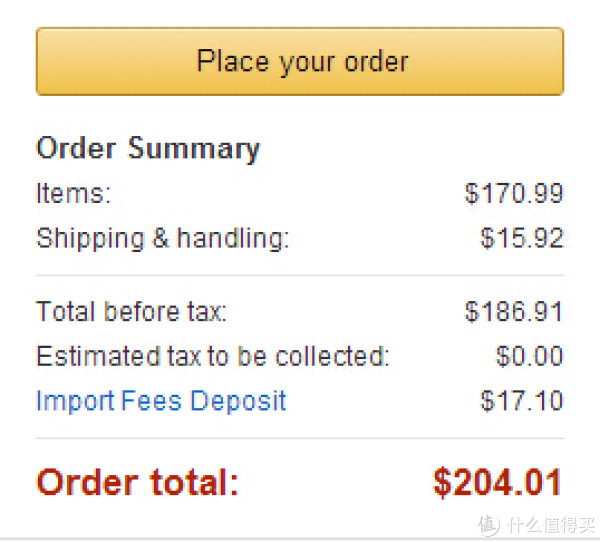Click the Place your order button
Viewport: 600px width, 542px height.
click(x=300, y=61)
